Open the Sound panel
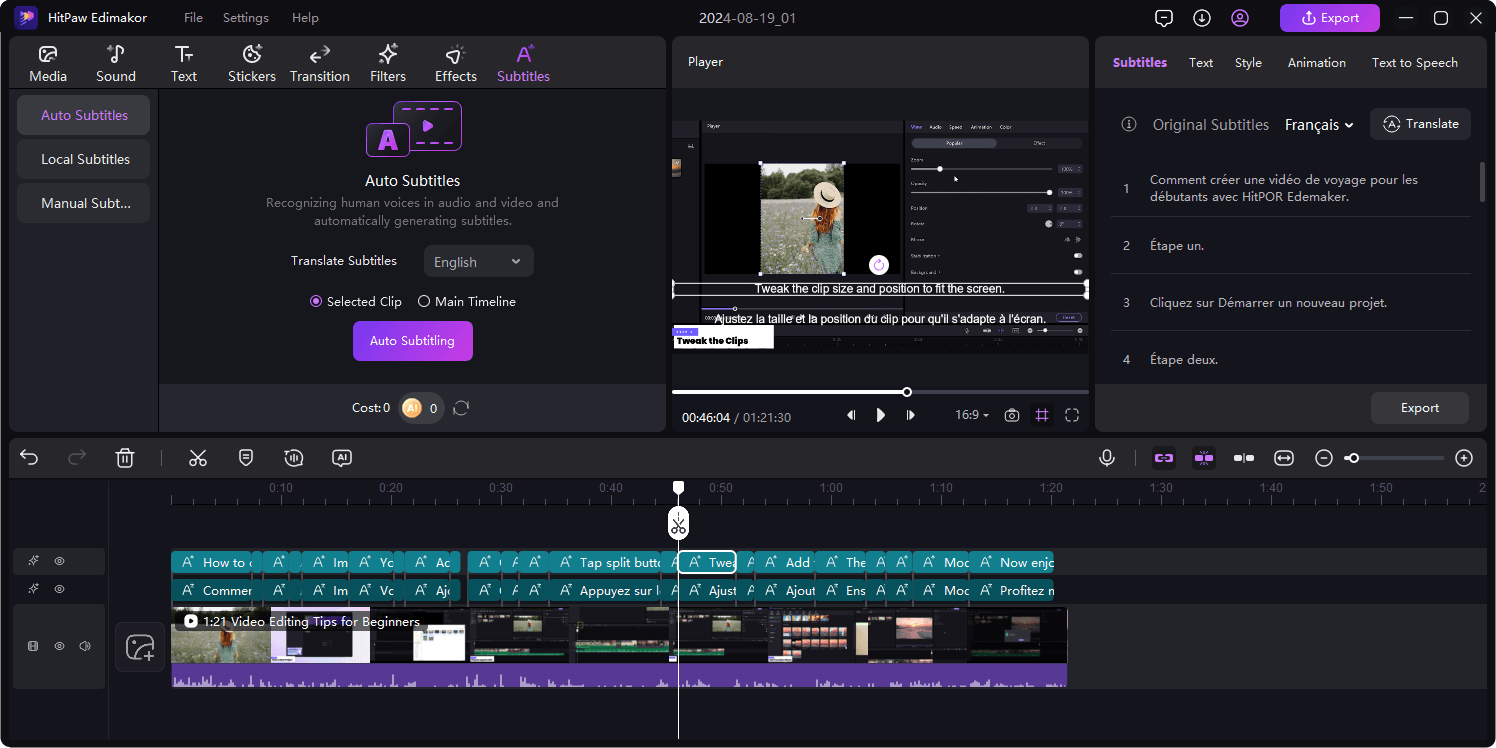Image resolution: width=1496 pixels, height=748 pixels. click(x=116, y=64)
